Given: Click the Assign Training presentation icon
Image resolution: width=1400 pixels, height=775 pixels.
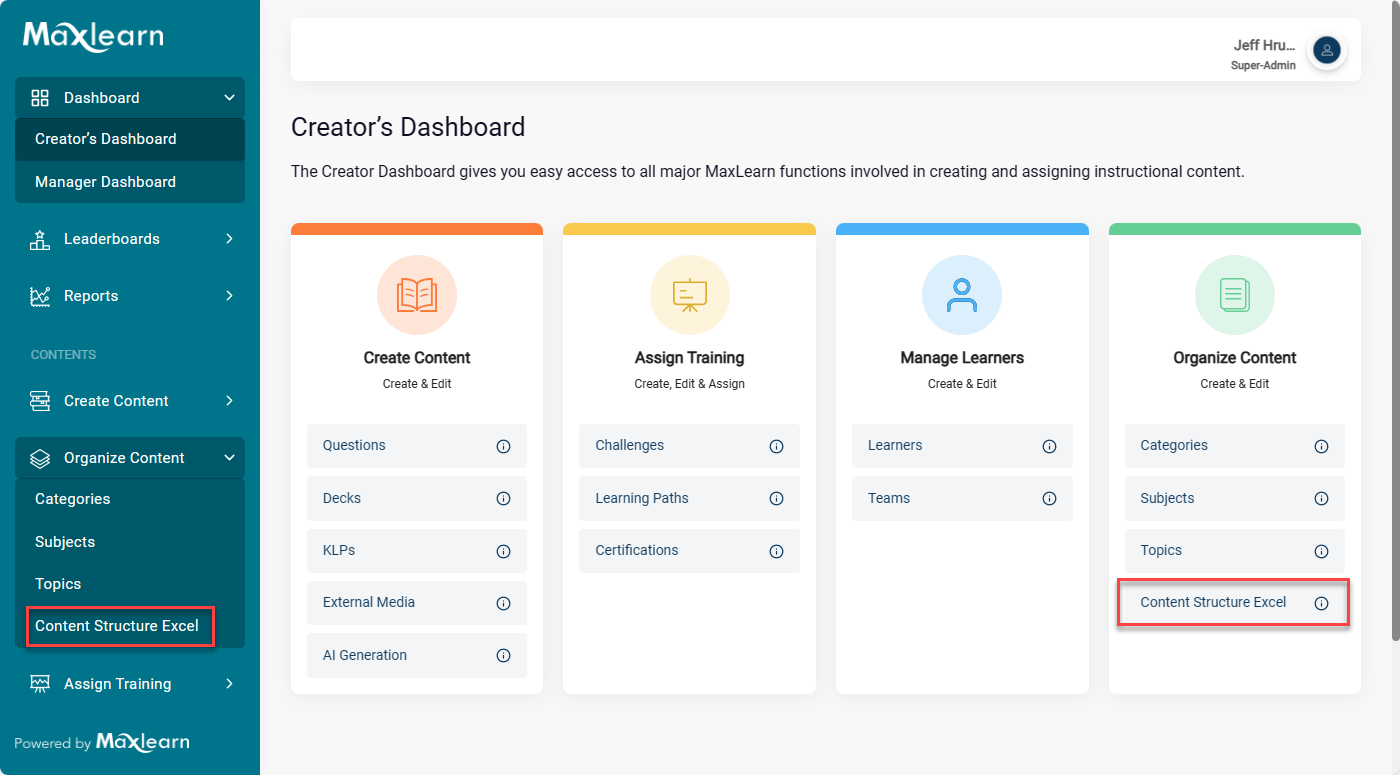Looking at the screenshot, I should pyautogui.click(x=40, y=684).
